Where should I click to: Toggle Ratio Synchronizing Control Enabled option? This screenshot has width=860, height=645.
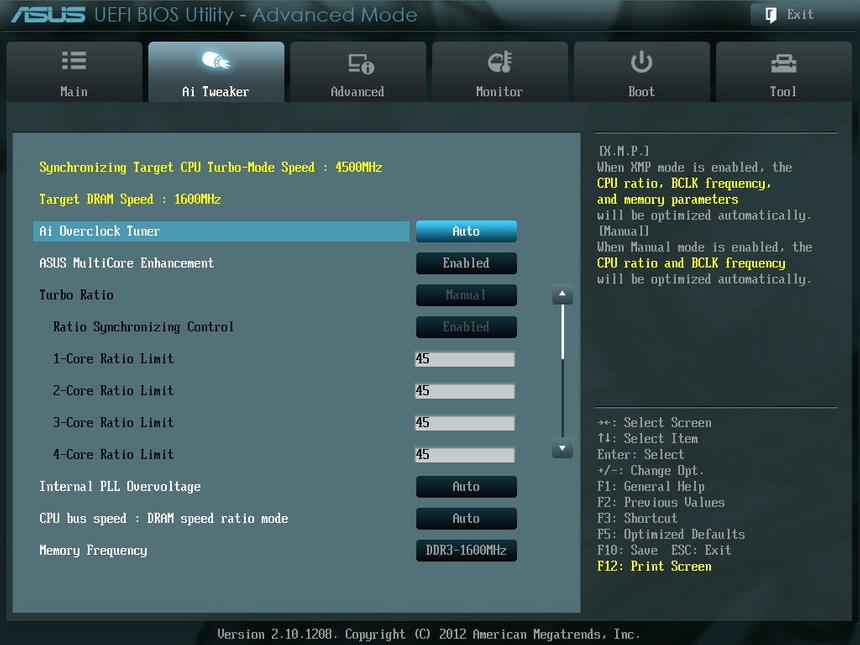pos(466,327)
